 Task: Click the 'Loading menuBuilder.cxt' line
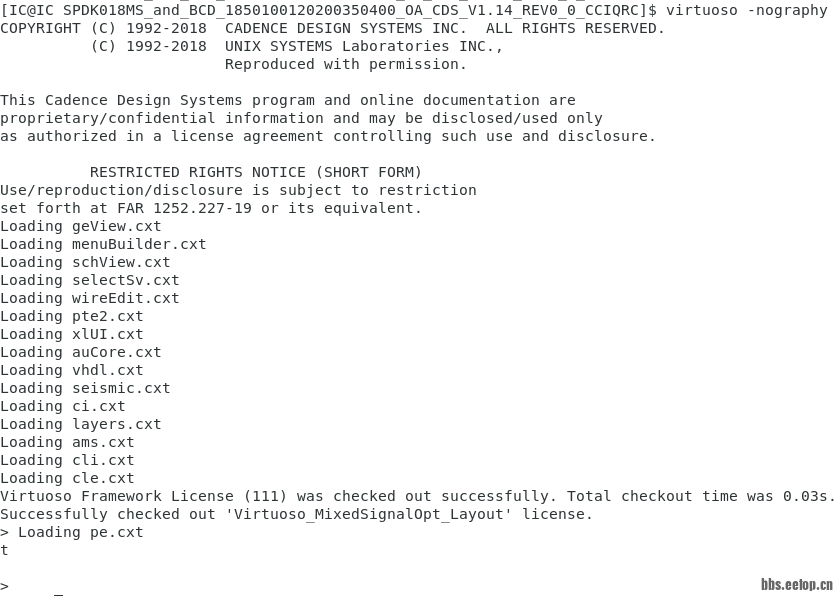103,244
